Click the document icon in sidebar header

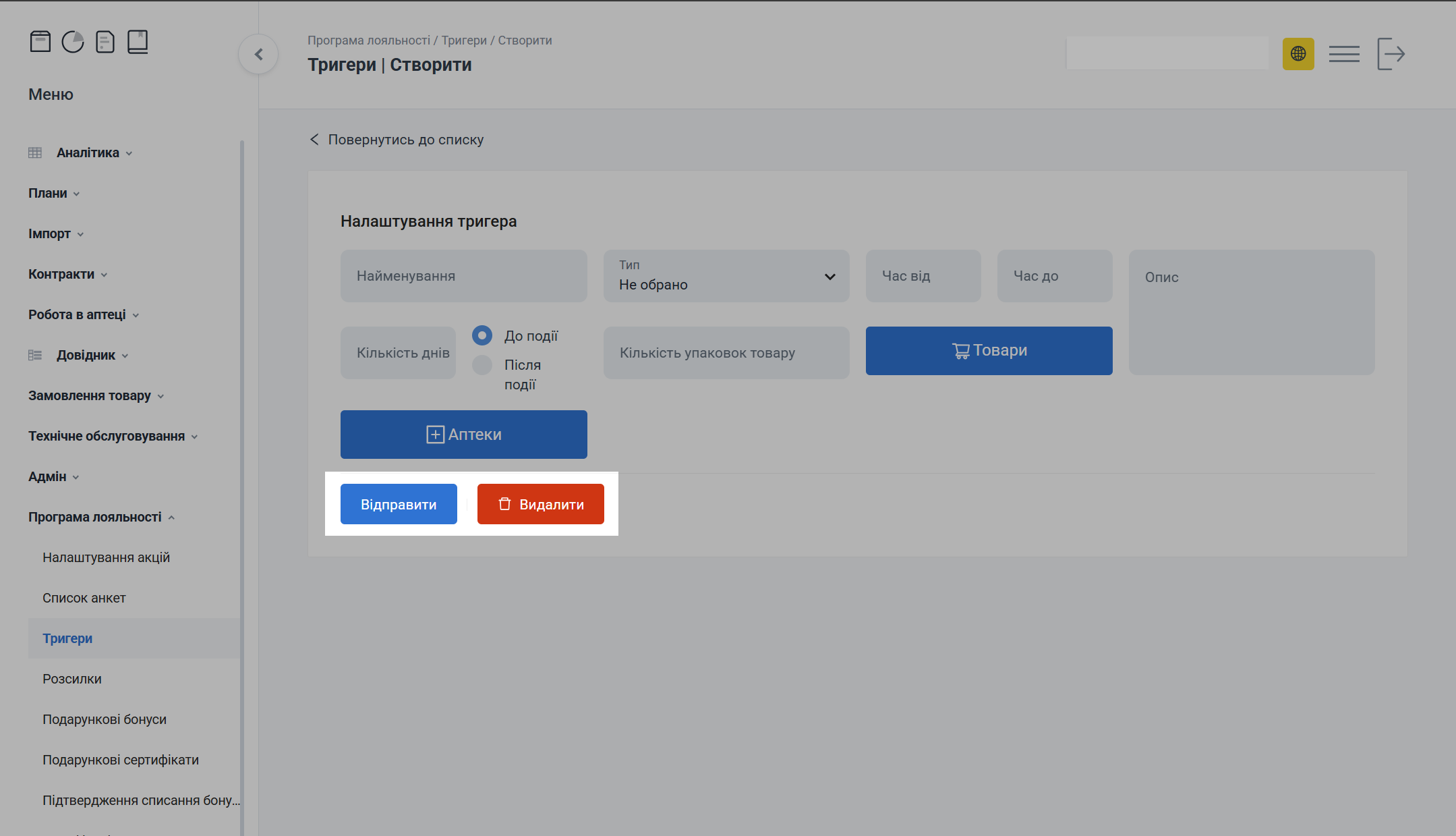105,42
